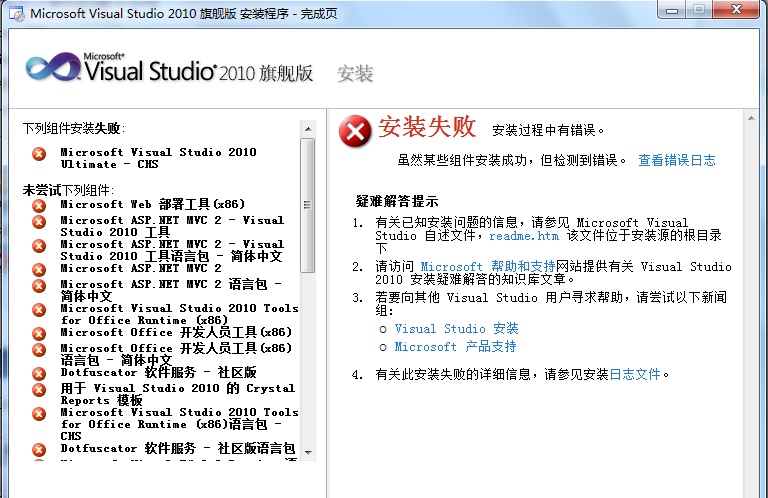Open the 日志文件 link
Image resolution: width=768 pixels, height=498 pixels.
pyautogui.click(x=636, y=374)
